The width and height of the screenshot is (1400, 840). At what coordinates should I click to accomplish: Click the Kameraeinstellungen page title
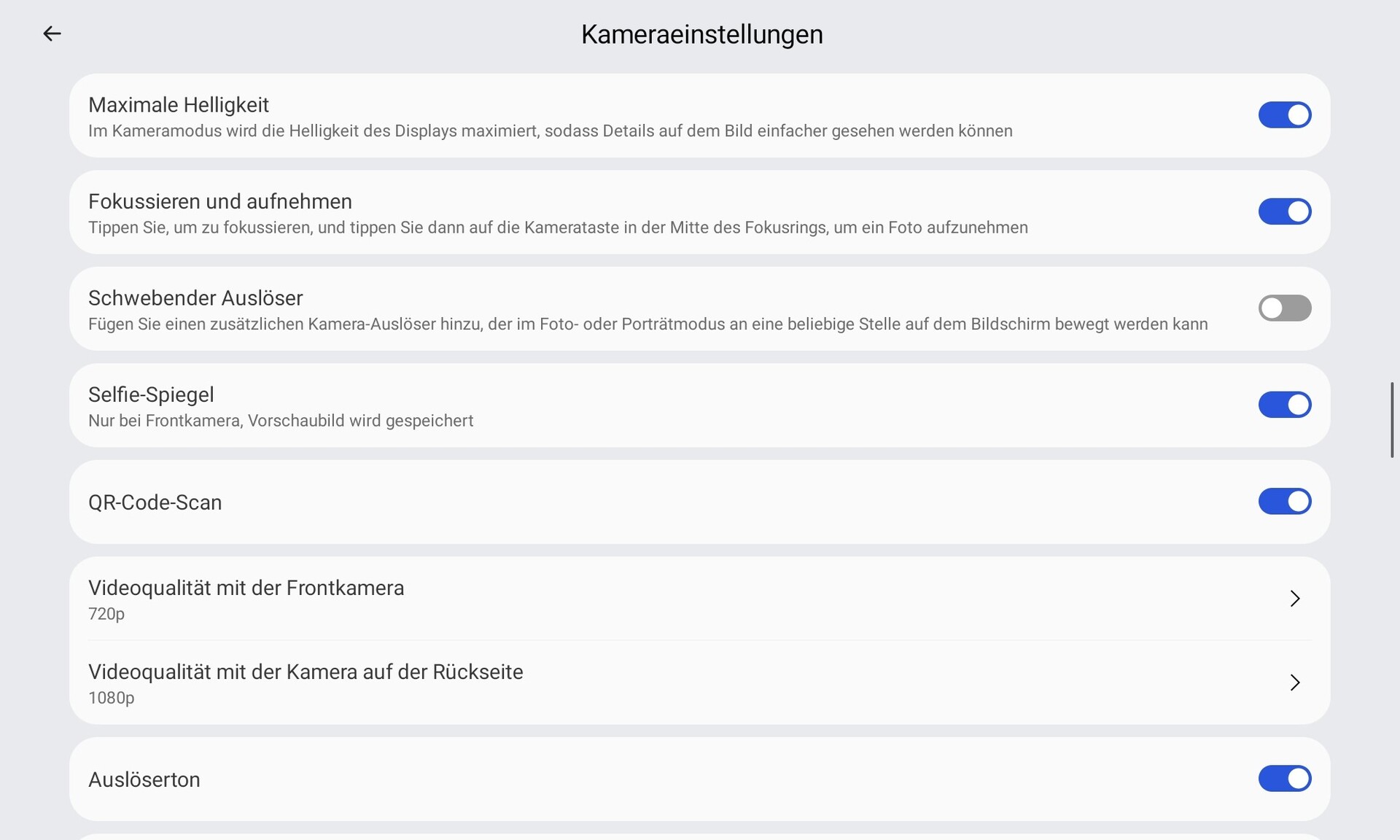pos(701,34)
